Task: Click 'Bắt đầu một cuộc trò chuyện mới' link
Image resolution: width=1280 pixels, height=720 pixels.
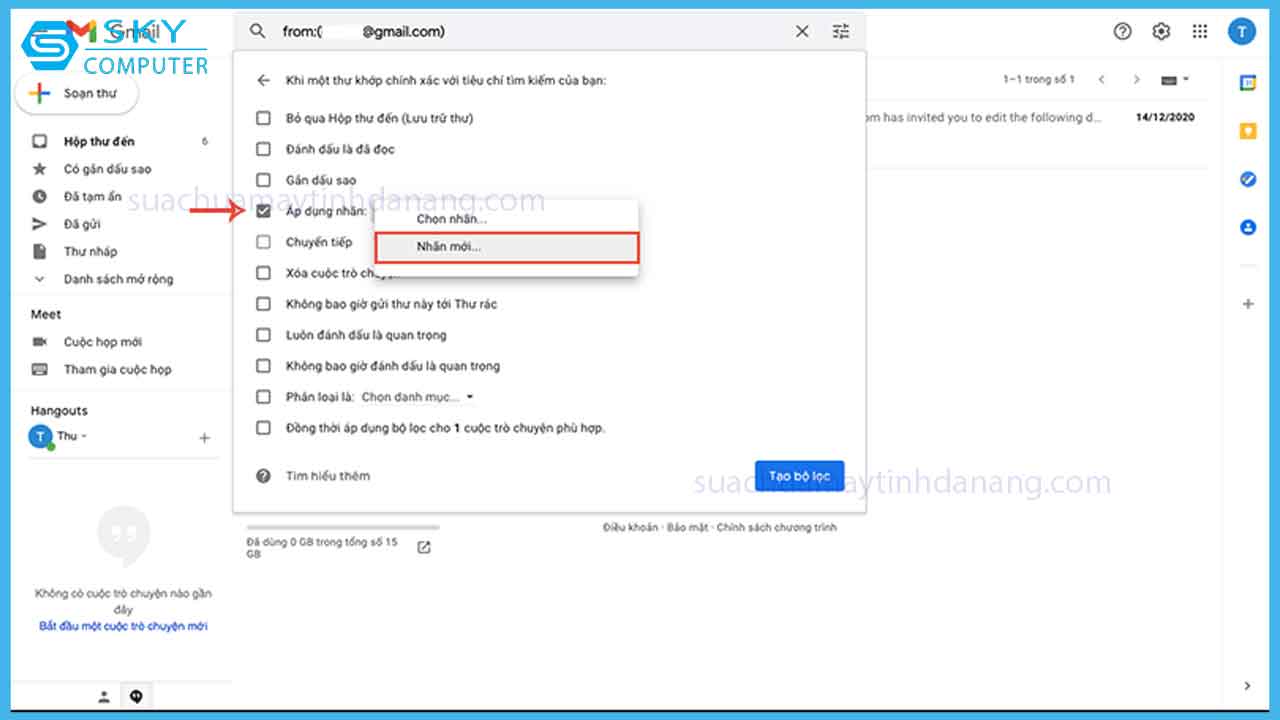Action: pyautogui.click(x=123, y=626)
